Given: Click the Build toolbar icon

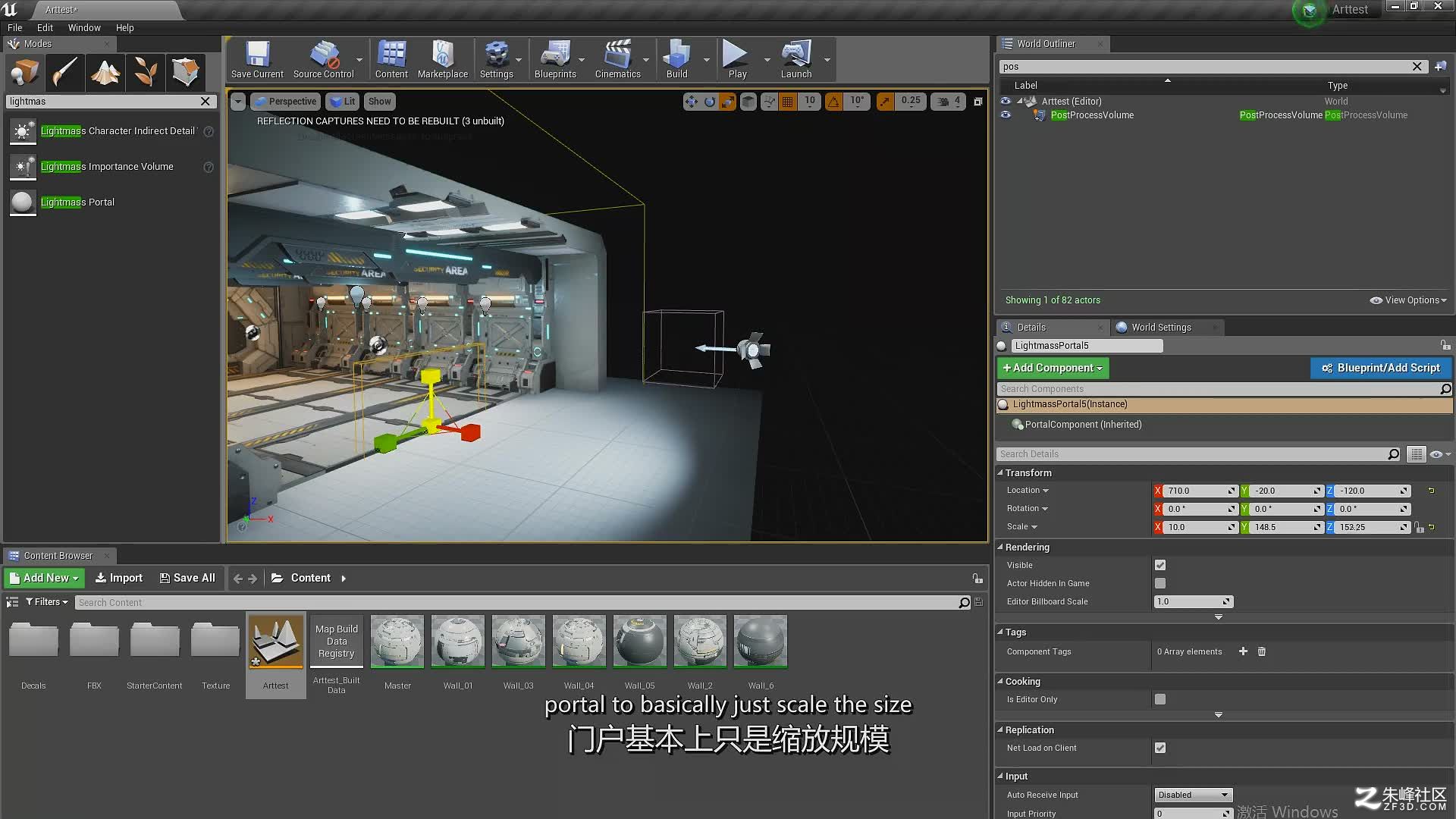Looking at the screenshot, I should click(676, 59).
